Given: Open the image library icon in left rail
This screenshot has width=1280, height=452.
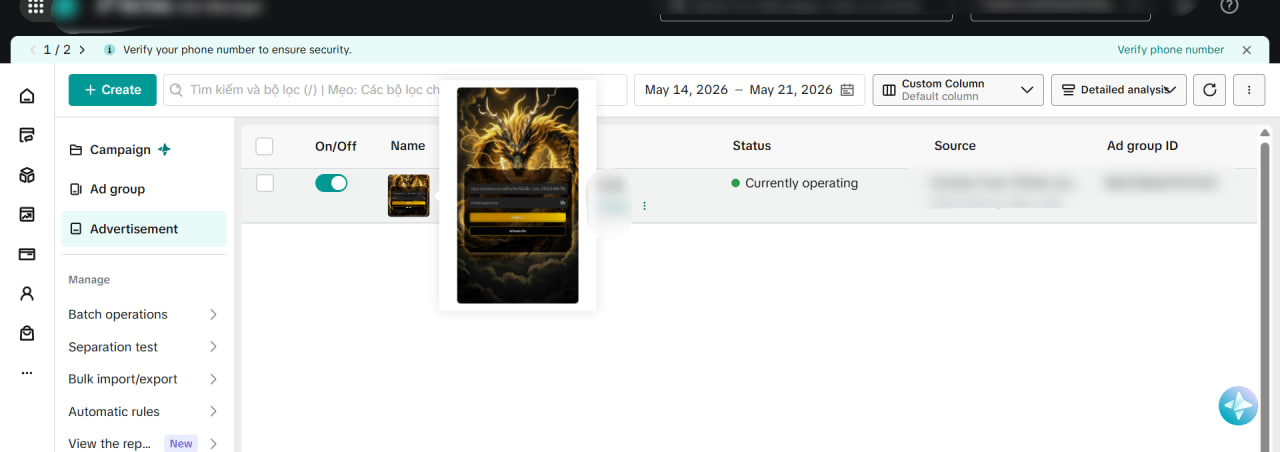Looking at the screenshot, I should tap(27, 214).
